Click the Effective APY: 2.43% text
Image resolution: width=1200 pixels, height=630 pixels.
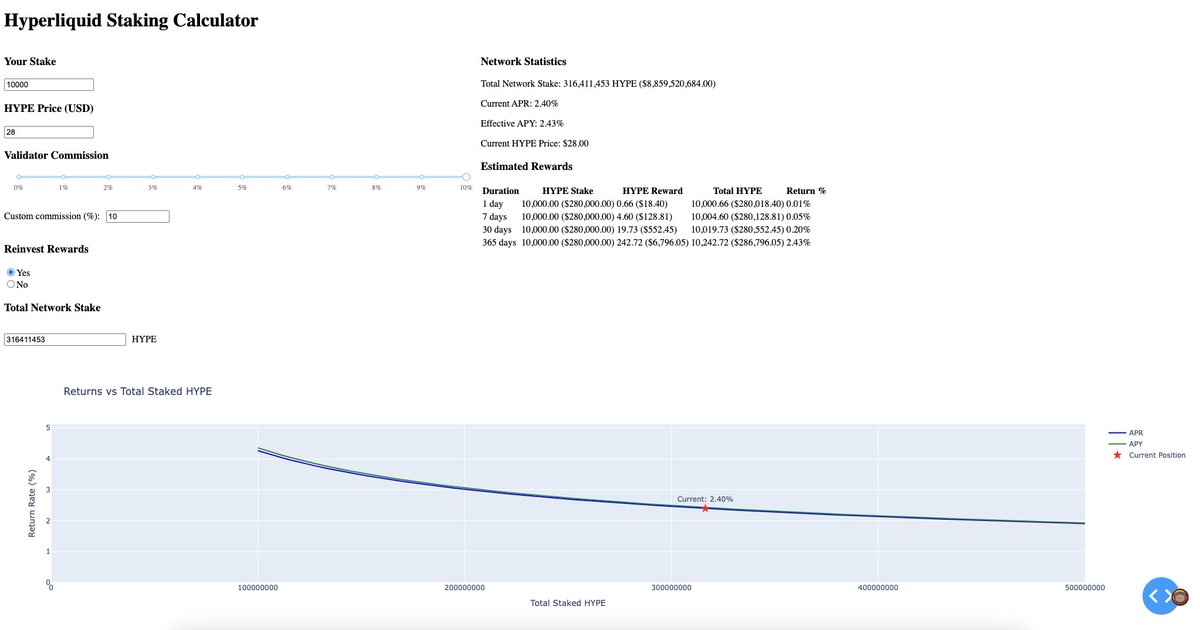coord(522,124)
